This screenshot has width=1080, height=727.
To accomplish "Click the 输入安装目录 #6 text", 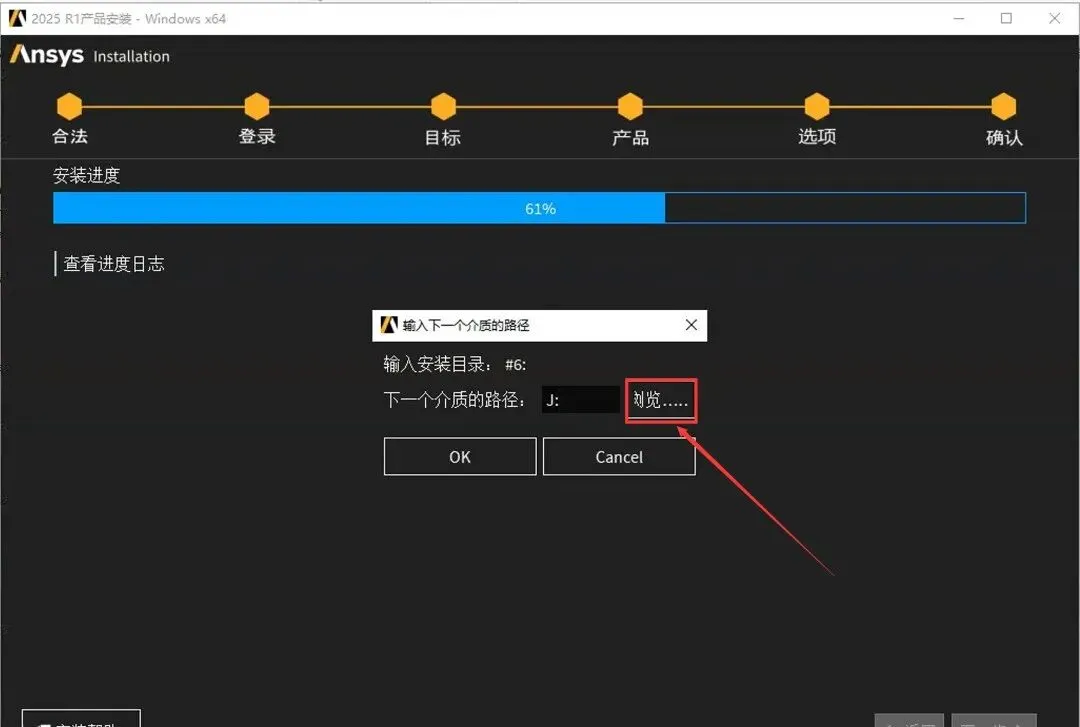I will pos(455,364).
